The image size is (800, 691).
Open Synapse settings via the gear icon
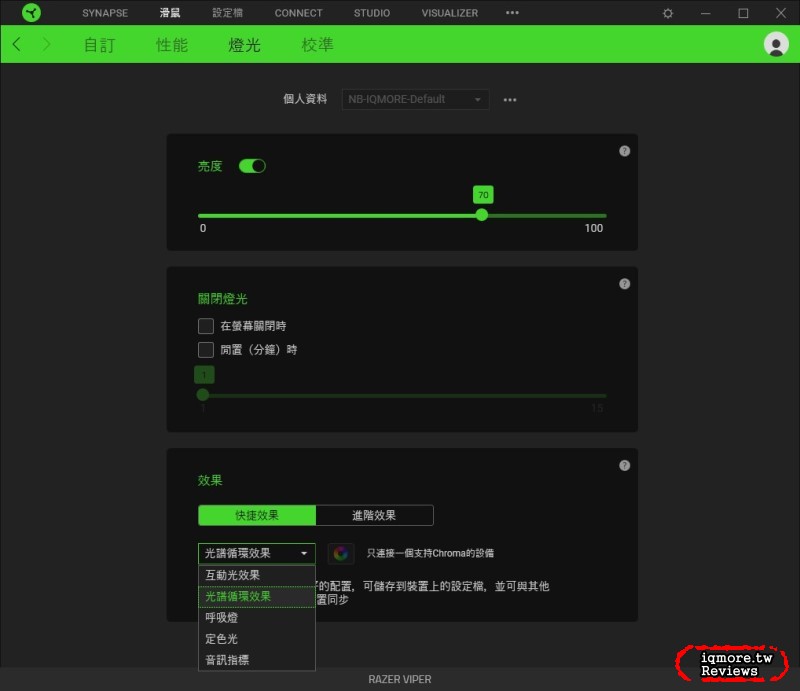(666, 13)
